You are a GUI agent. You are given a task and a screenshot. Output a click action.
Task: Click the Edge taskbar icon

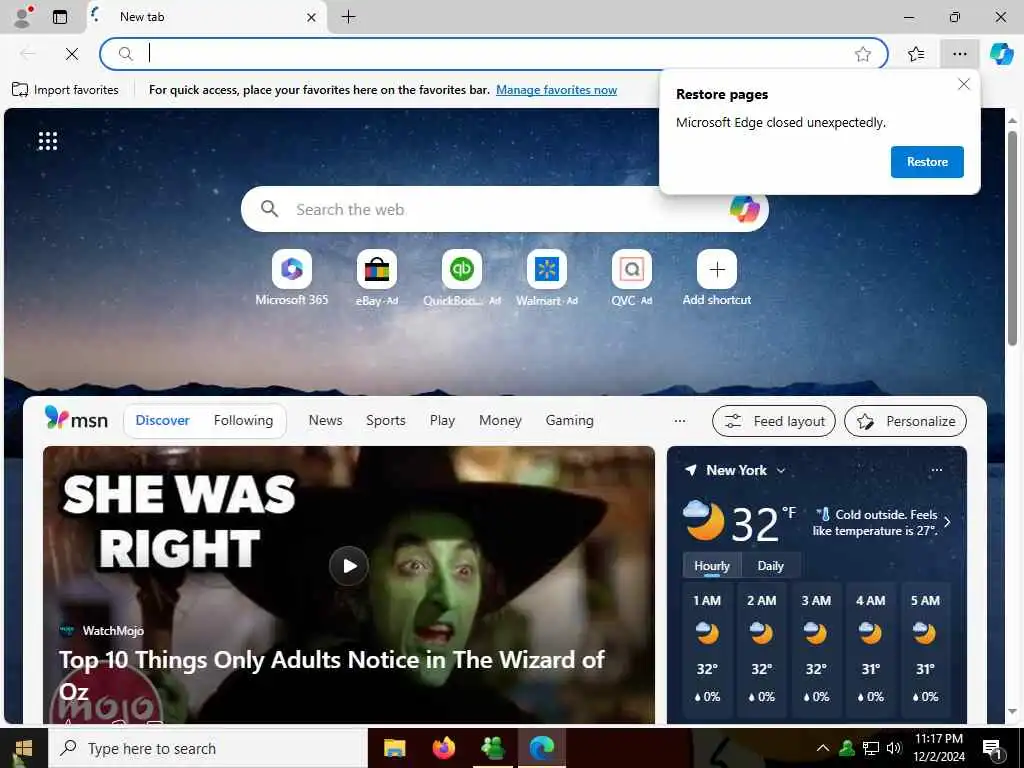(542, 748)
